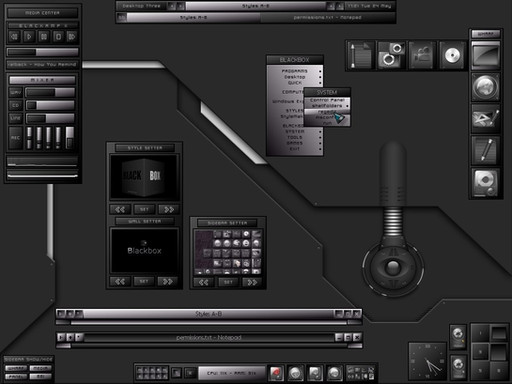
Task: Launch the globe icon in right sidebar
Action: [x=486, y=87]
